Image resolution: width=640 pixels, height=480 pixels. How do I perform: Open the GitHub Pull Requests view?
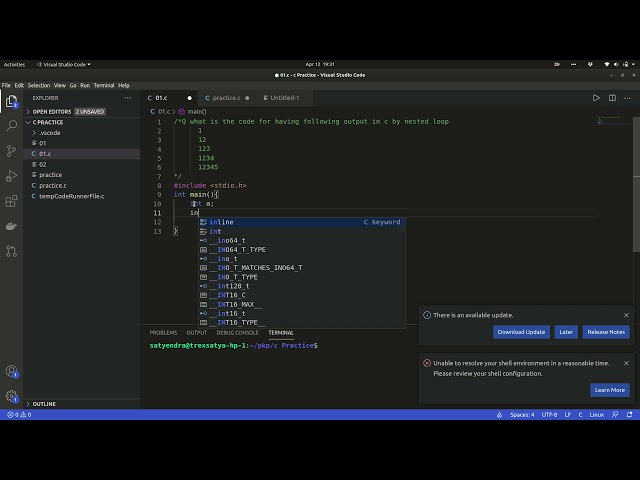[x=11, y=251]
